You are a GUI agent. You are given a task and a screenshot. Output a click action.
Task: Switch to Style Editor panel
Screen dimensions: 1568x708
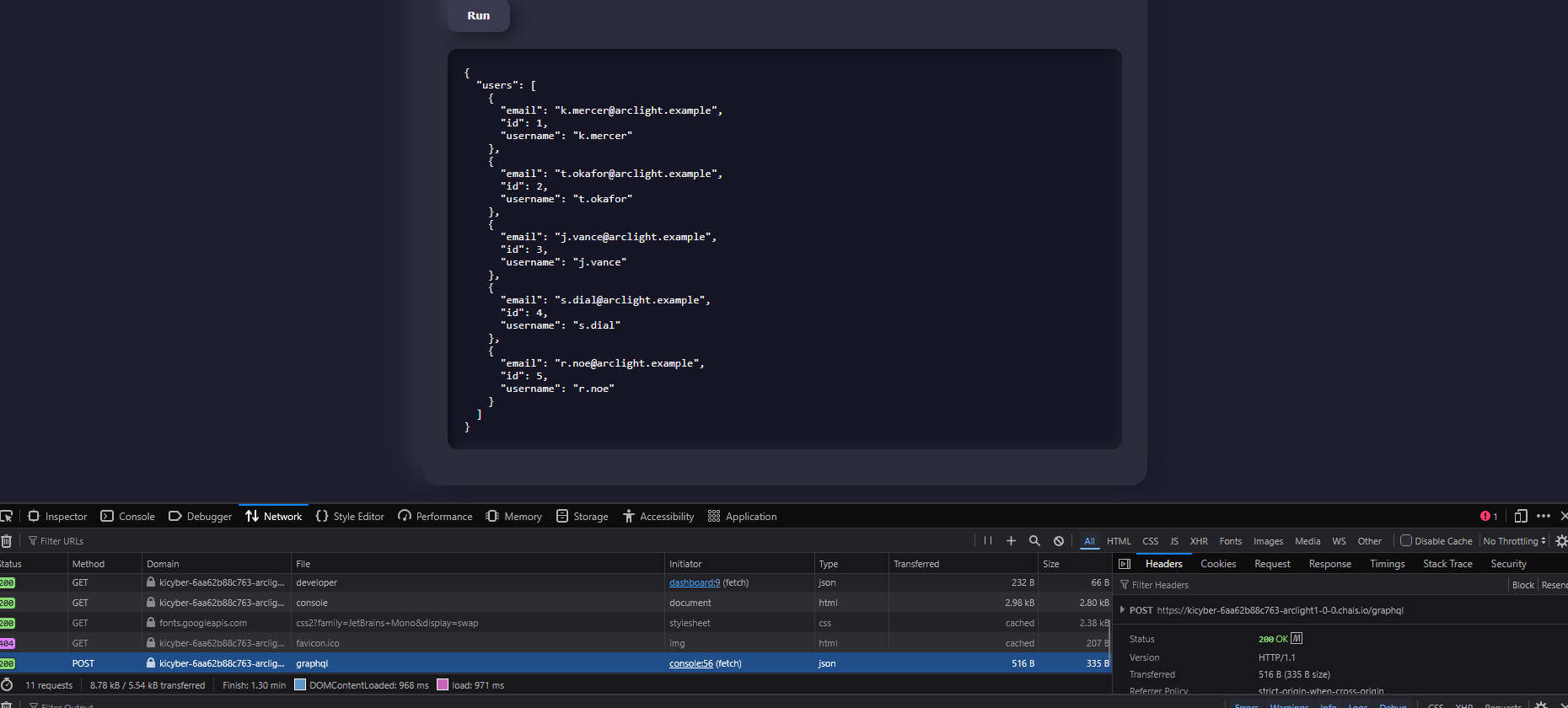click(x=350, y=516)
